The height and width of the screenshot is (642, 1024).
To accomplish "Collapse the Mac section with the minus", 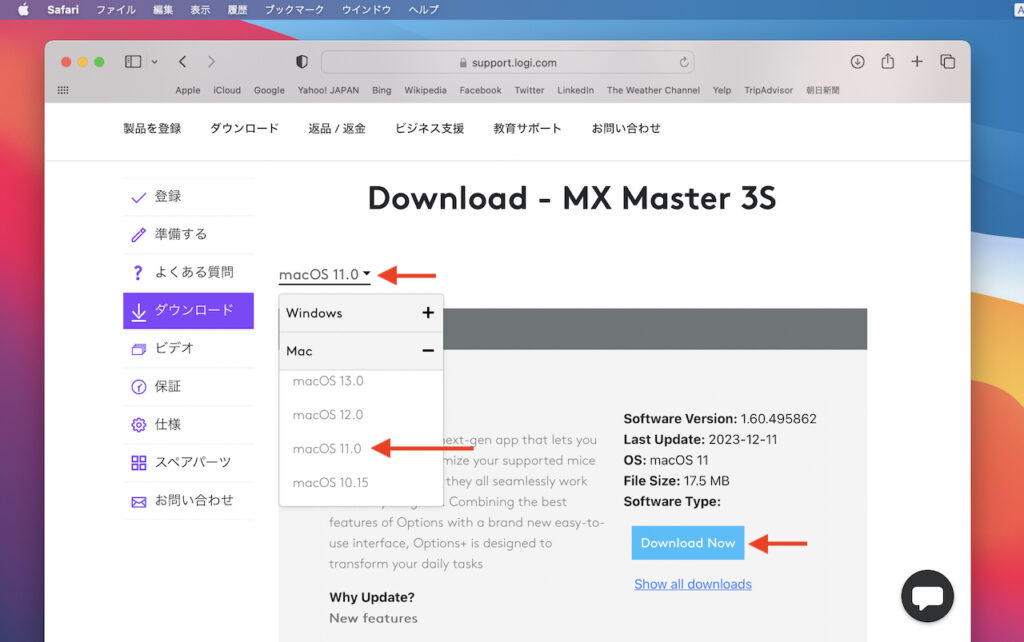I will coord(428,350).
